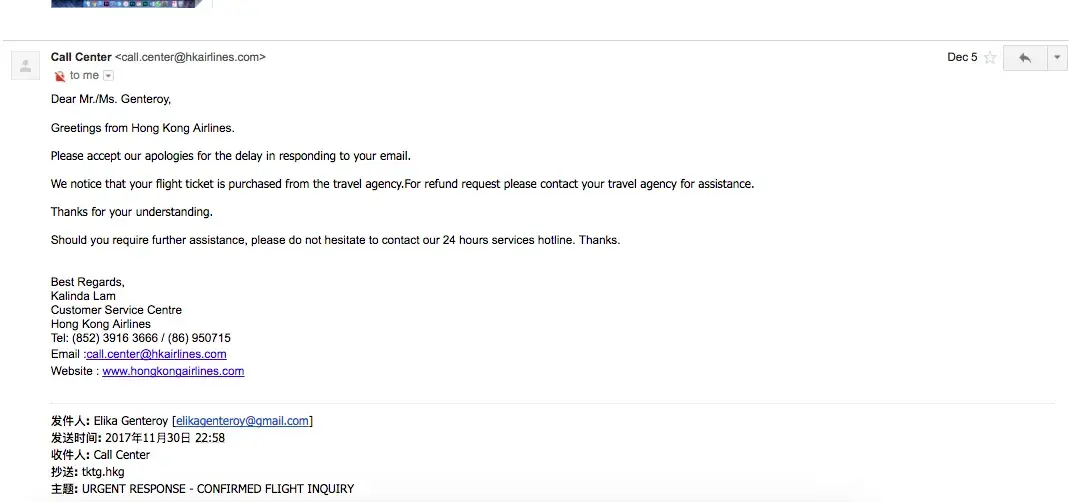Click the red no-encryption lock icon
Screen dimensions: 1070x502
coord(60,76)
